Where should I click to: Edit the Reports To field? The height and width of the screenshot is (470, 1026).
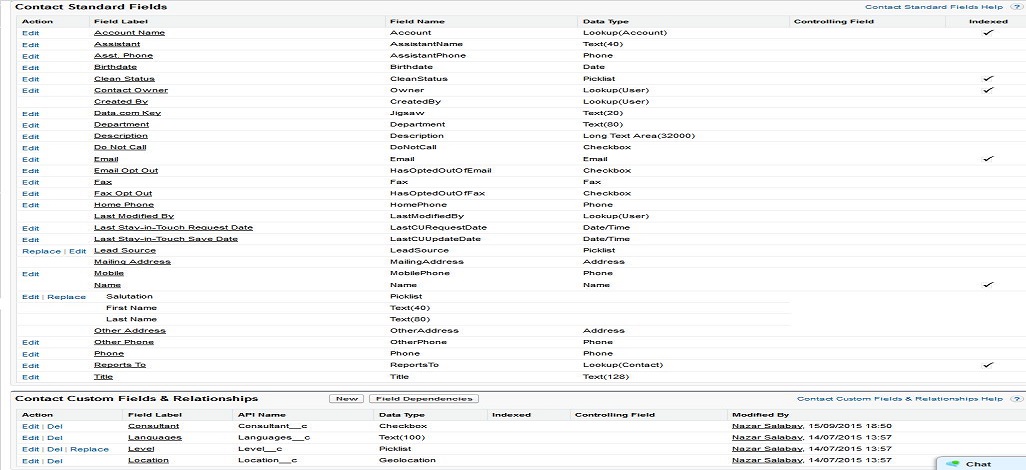30,366
